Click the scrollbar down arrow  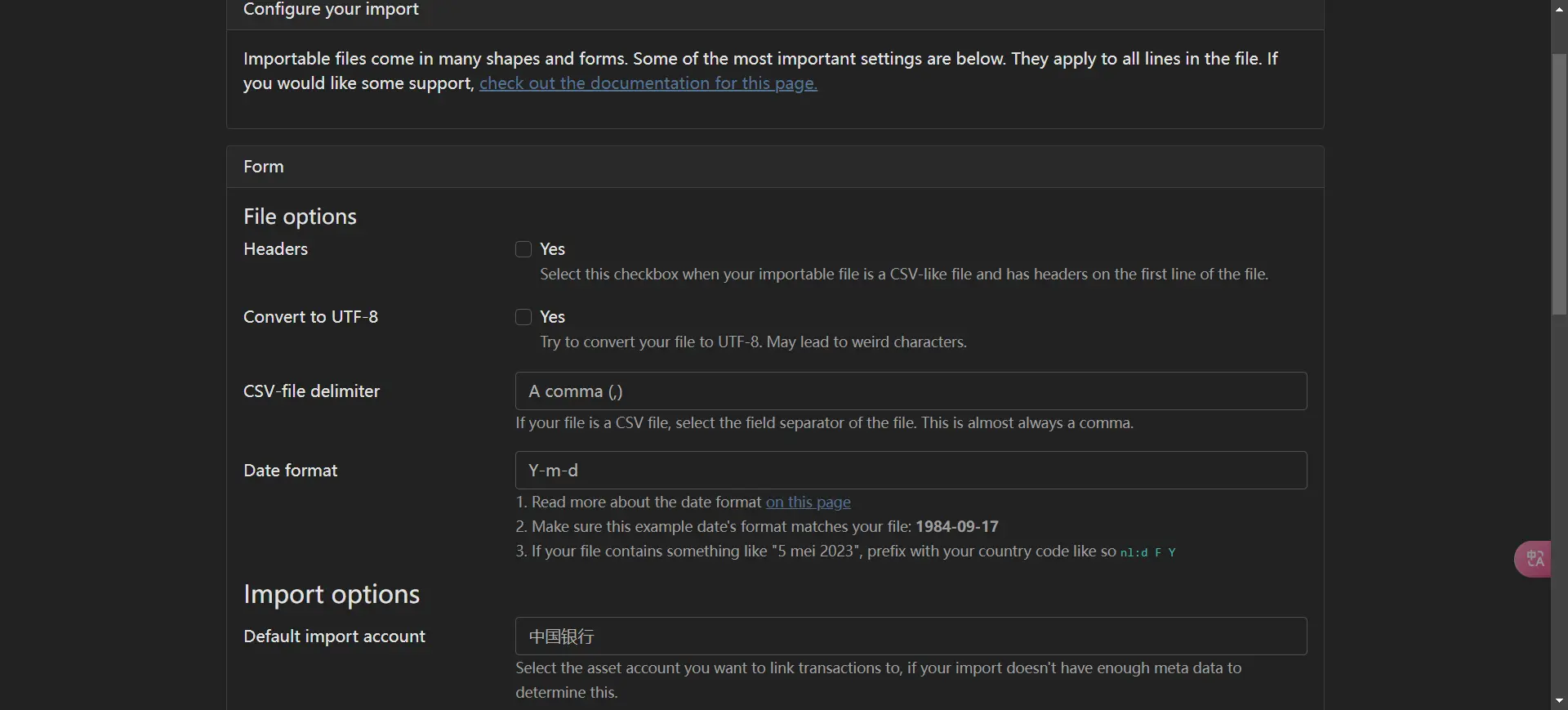click(x=1559, y=701)
